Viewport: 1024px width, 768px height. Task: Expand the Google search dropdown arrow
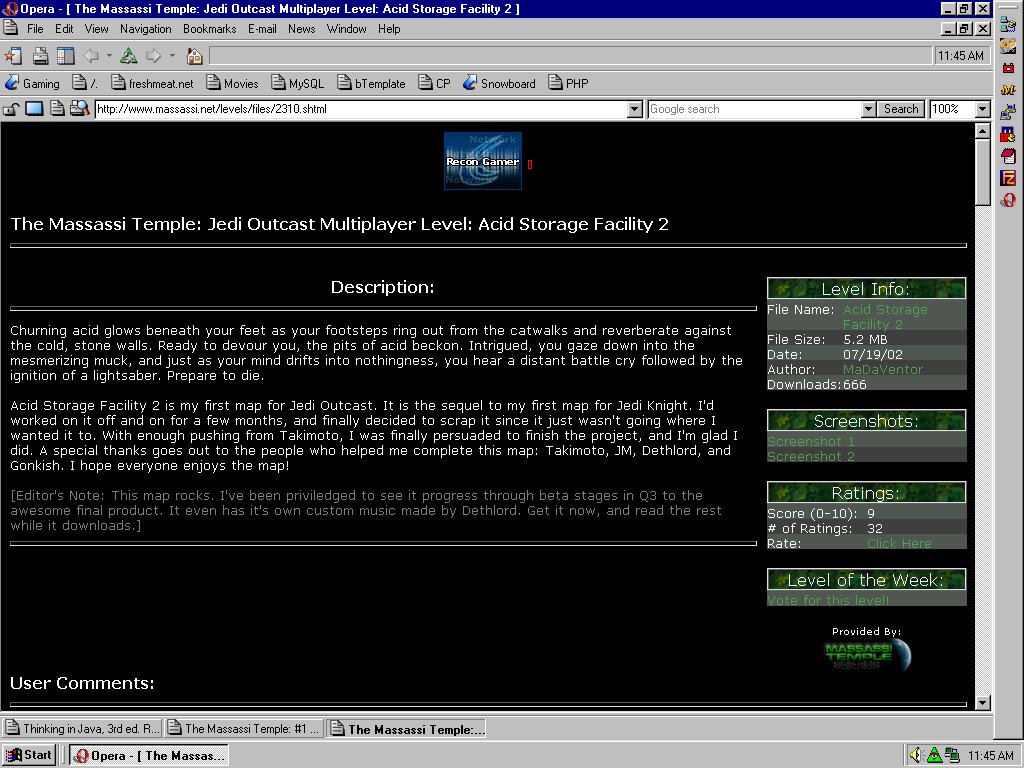868,109
